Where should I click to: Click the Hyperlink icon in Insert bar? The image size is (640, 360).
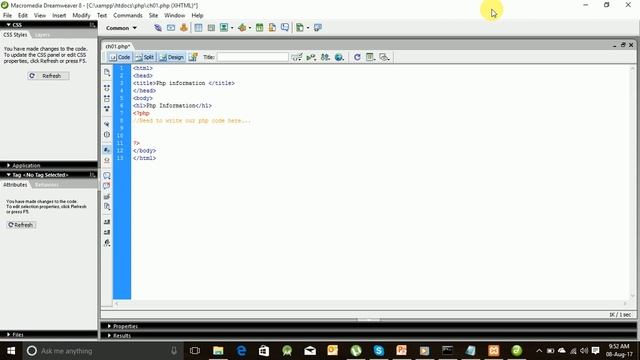pos(158,28)
